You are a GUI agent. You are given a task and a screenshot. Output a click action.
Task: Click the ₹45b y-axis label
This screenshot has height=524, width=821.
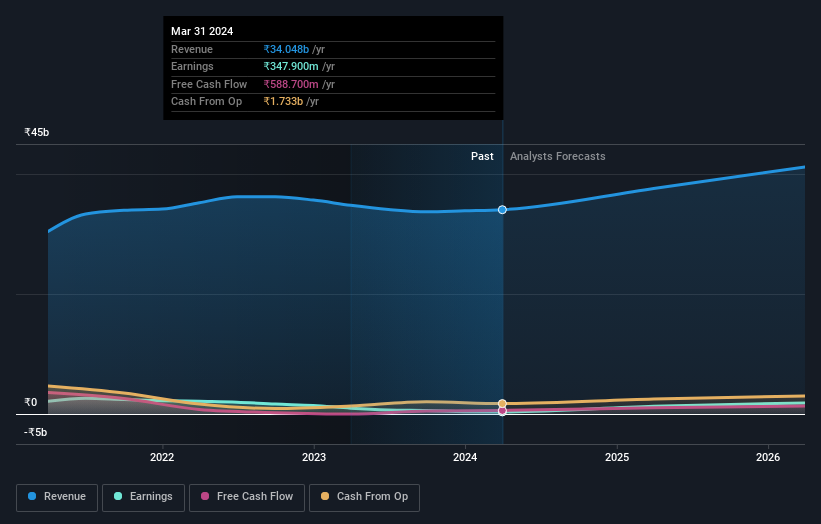(37, 132)
